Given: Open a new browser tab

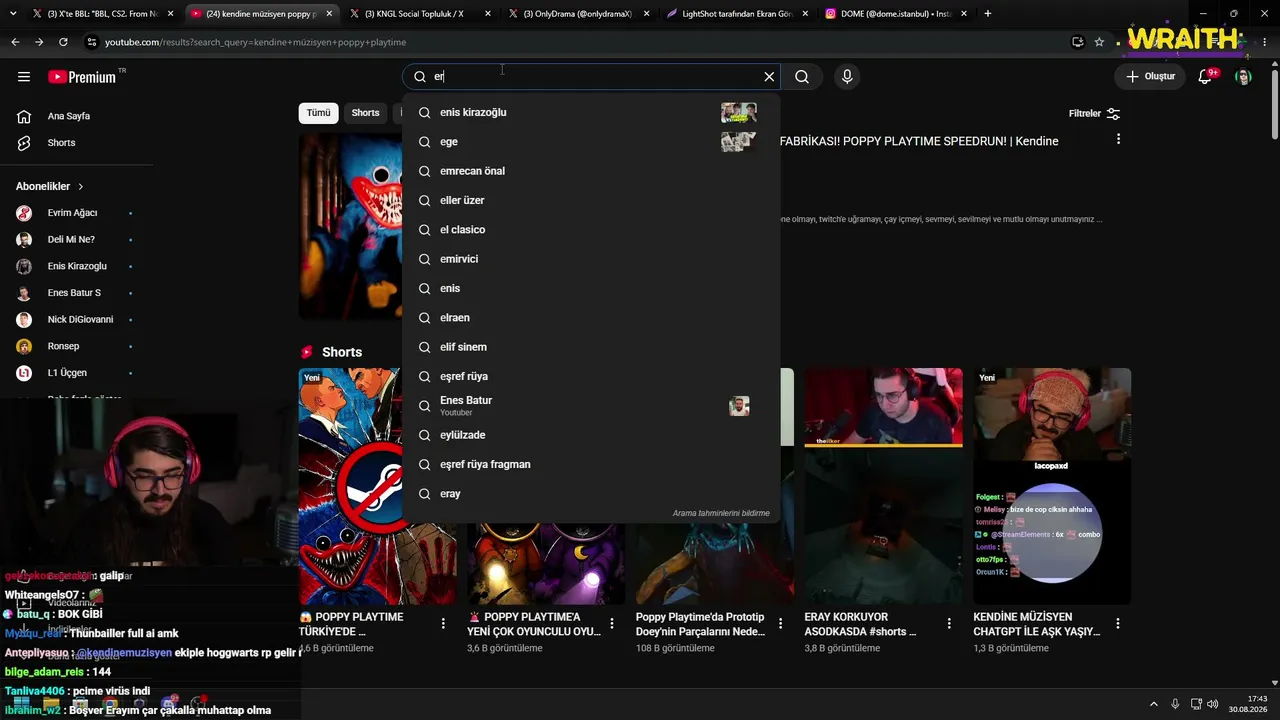Looking at the screenshot, I should point(988,14).
